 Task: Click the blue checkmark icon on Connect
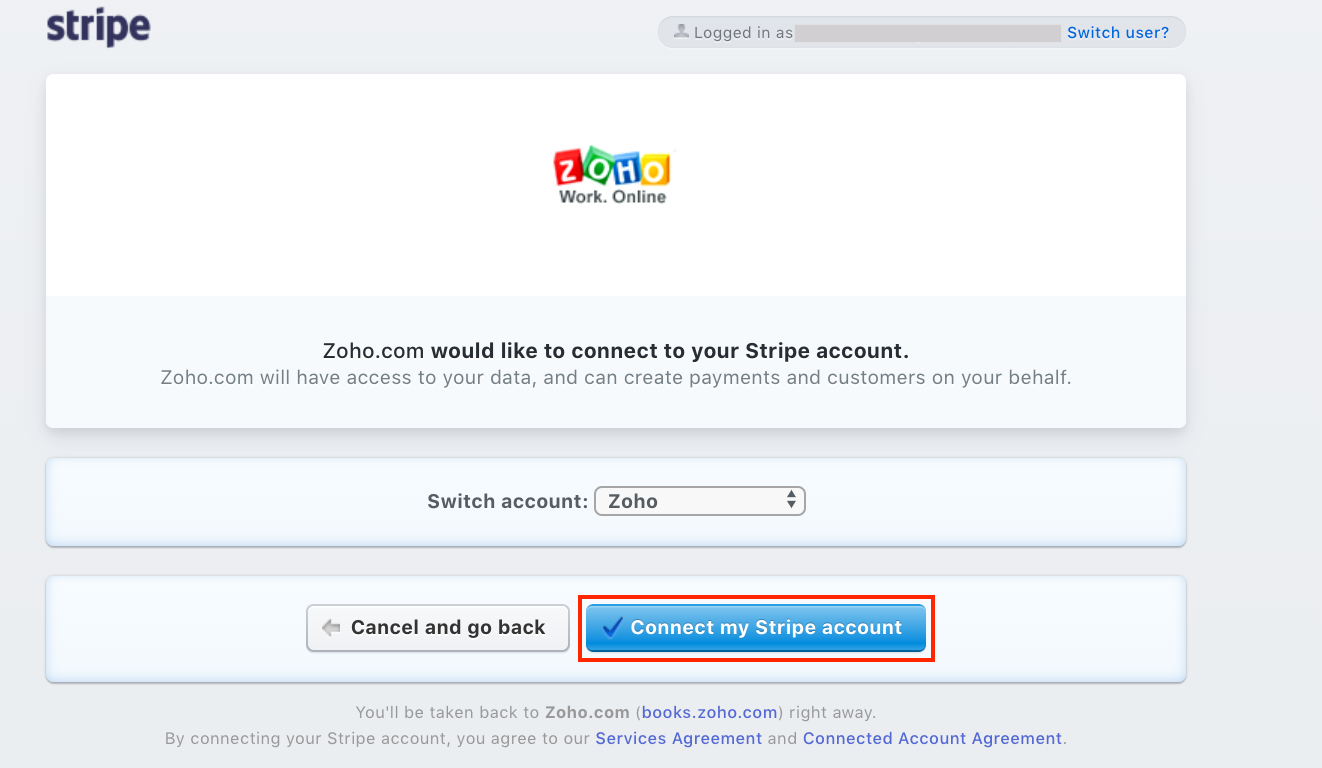(x=612, y=627)
